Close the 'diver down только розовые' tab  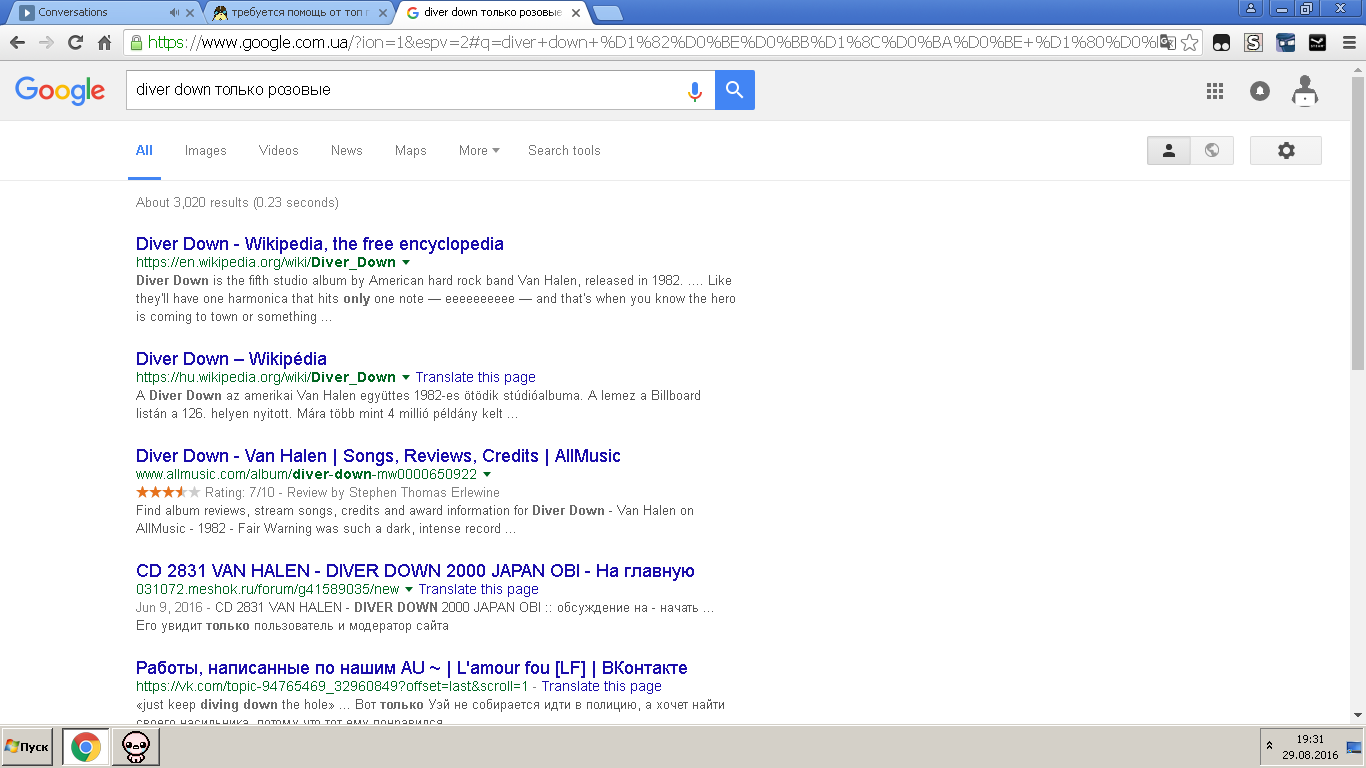click(576, 12)
